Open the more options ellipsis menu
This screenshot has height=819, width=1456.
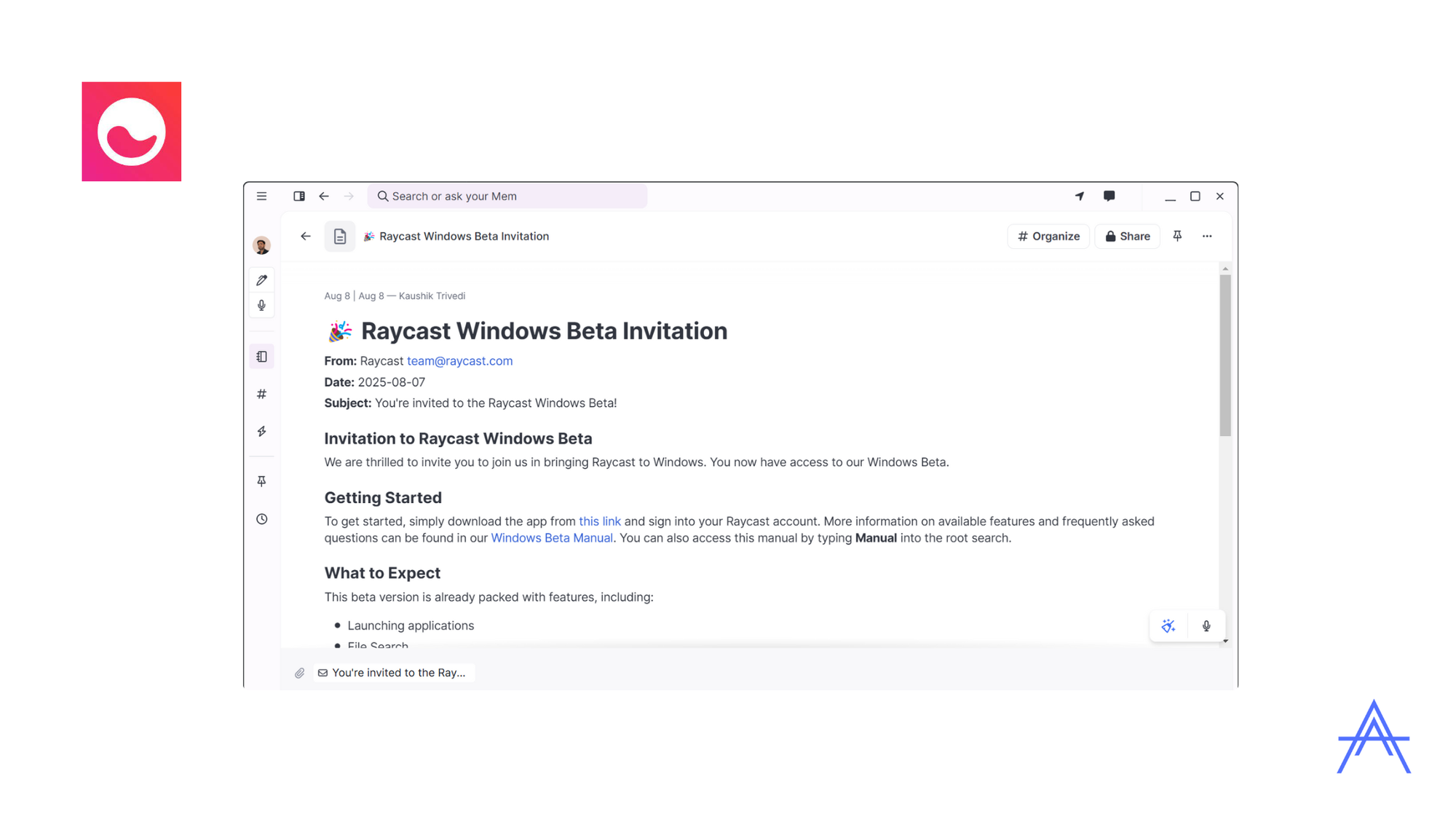click(1207, 236)
